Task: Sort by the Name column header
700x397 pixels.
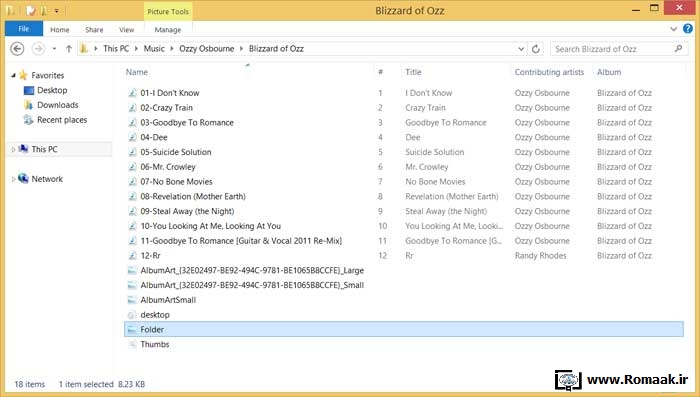Action: pos(137,72)
